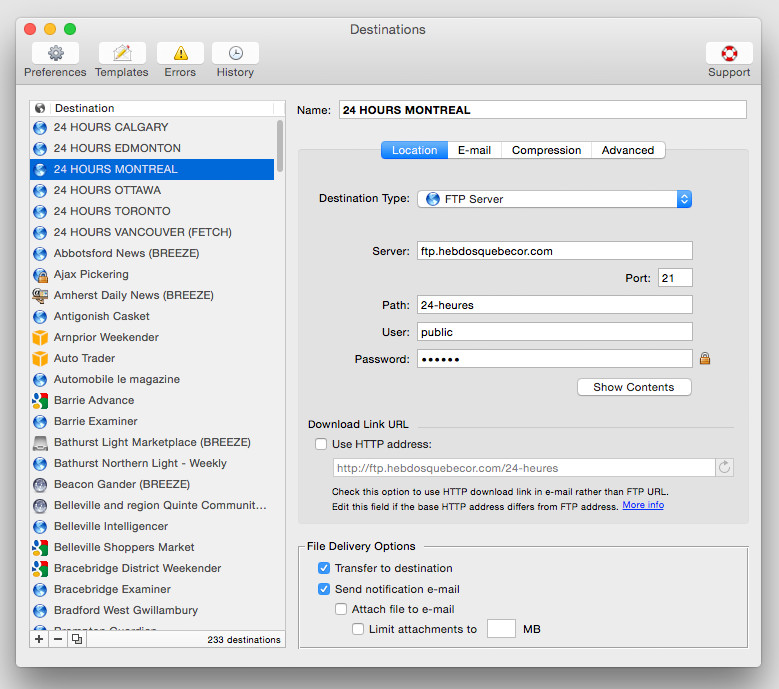Screen dimensions: 779x689
Task: Uncheck Transfer to destination
Action: click(324, 568)
